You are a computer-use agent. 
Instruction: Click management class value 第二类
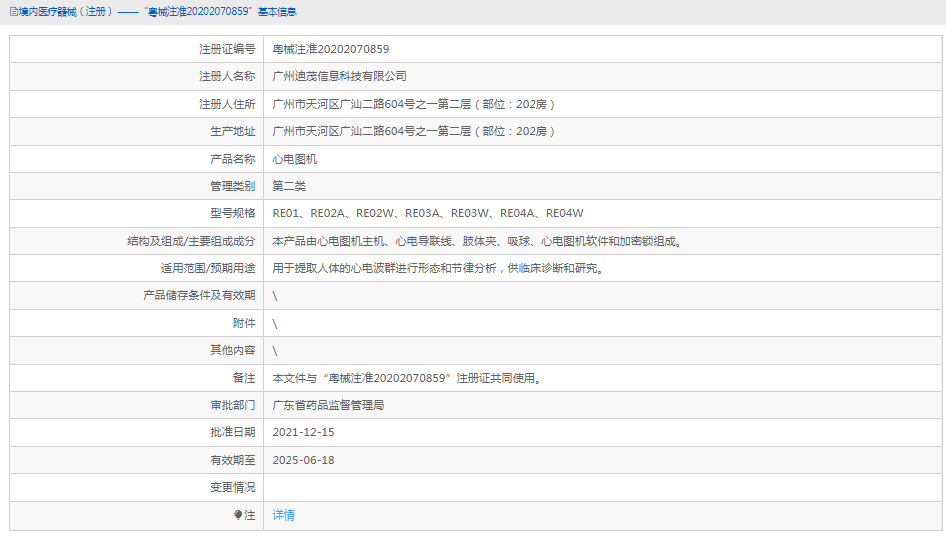click(x=289, y=186)
